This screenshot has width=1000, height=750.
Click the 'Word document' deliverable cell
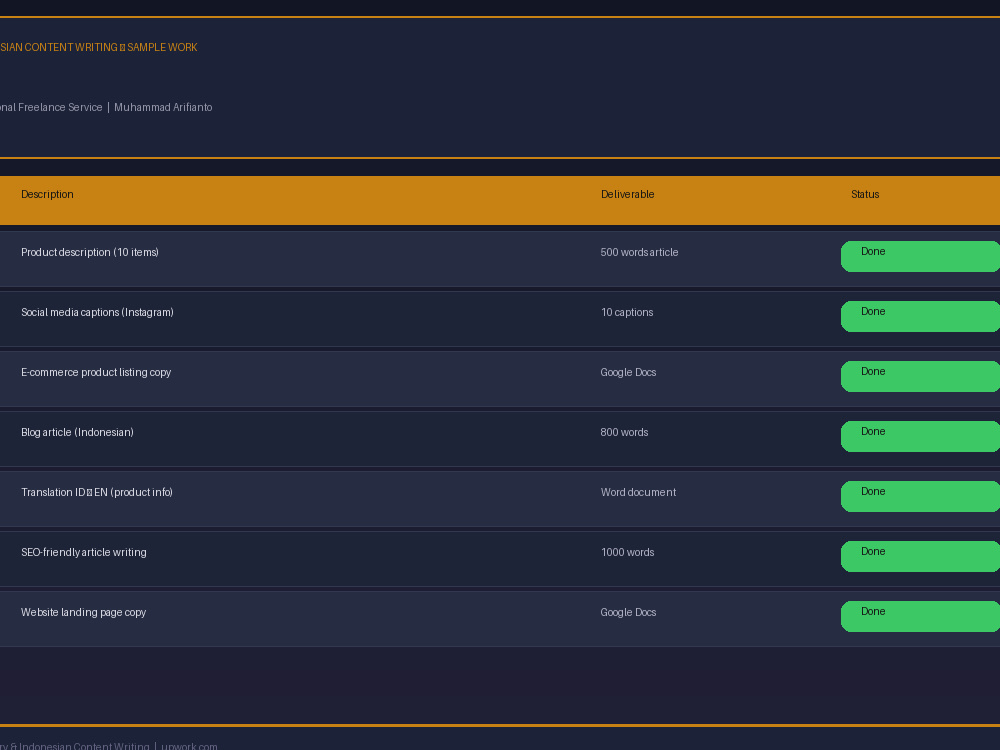(x=638, y=492)
